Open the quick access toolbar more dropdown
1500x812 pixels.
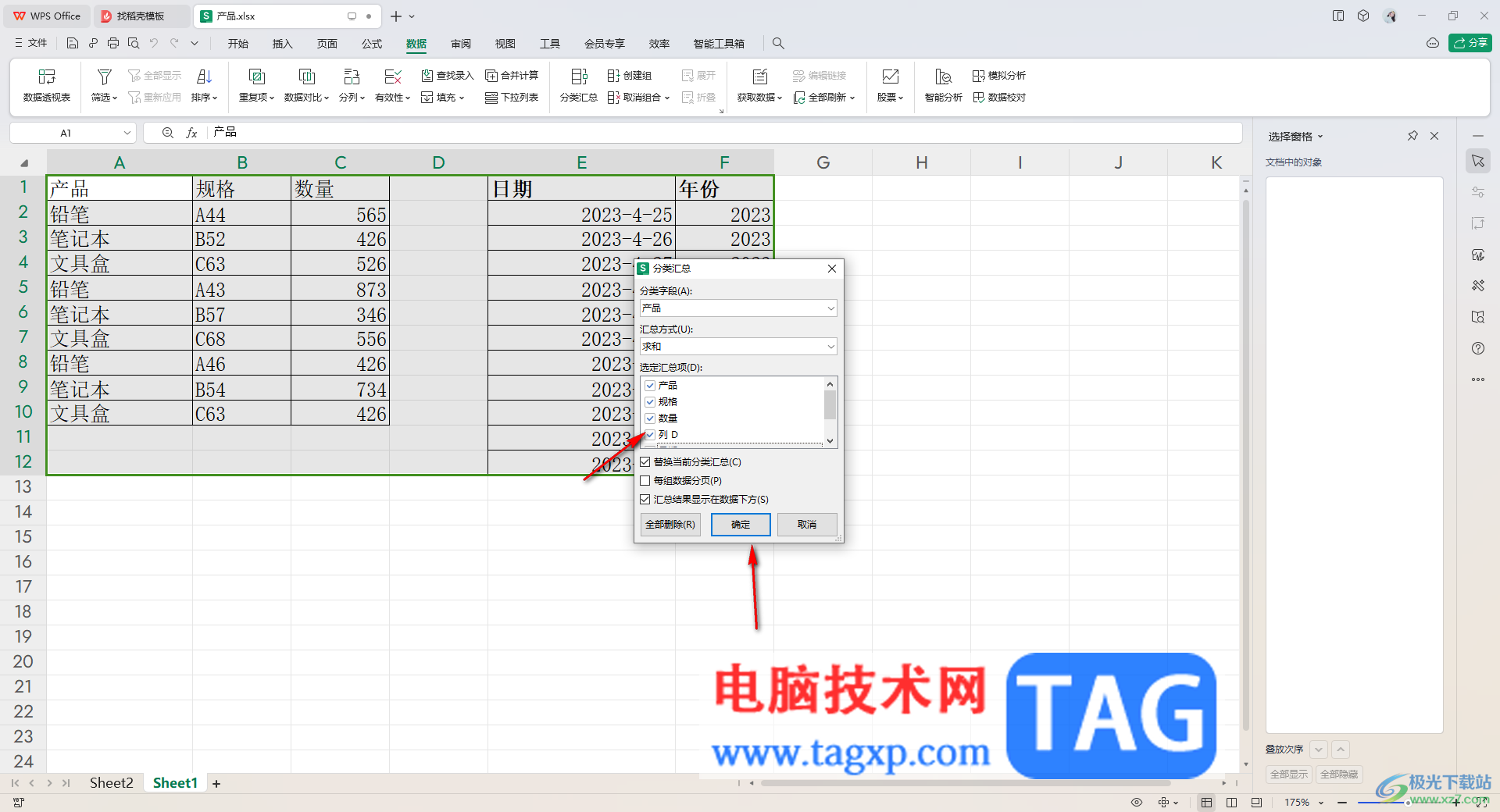pyautogui.click(x=195, y=44)
